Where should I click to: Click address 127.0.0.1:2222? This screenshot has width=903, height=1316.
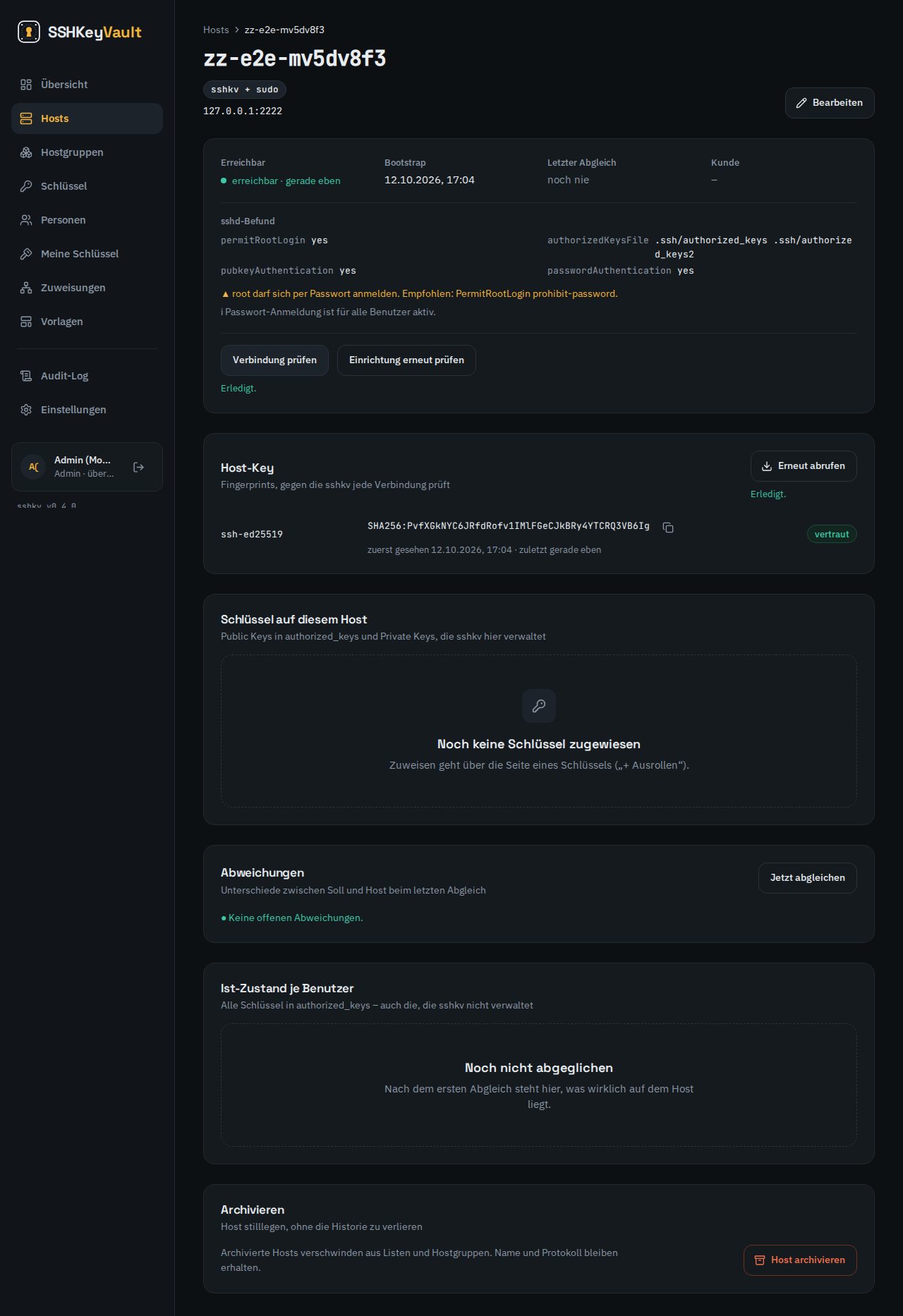pyautogui.click(x=243, y=111)
